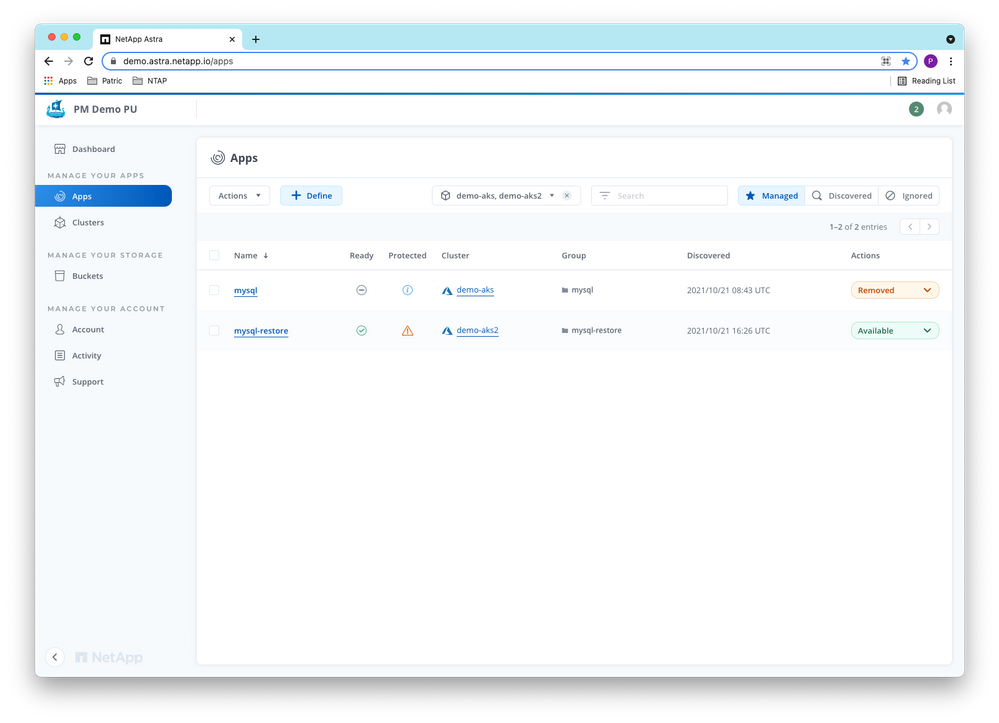Screen dimensions: 999x723
Task: Click the mysql group folder cell
Action: tap(577, 290)
